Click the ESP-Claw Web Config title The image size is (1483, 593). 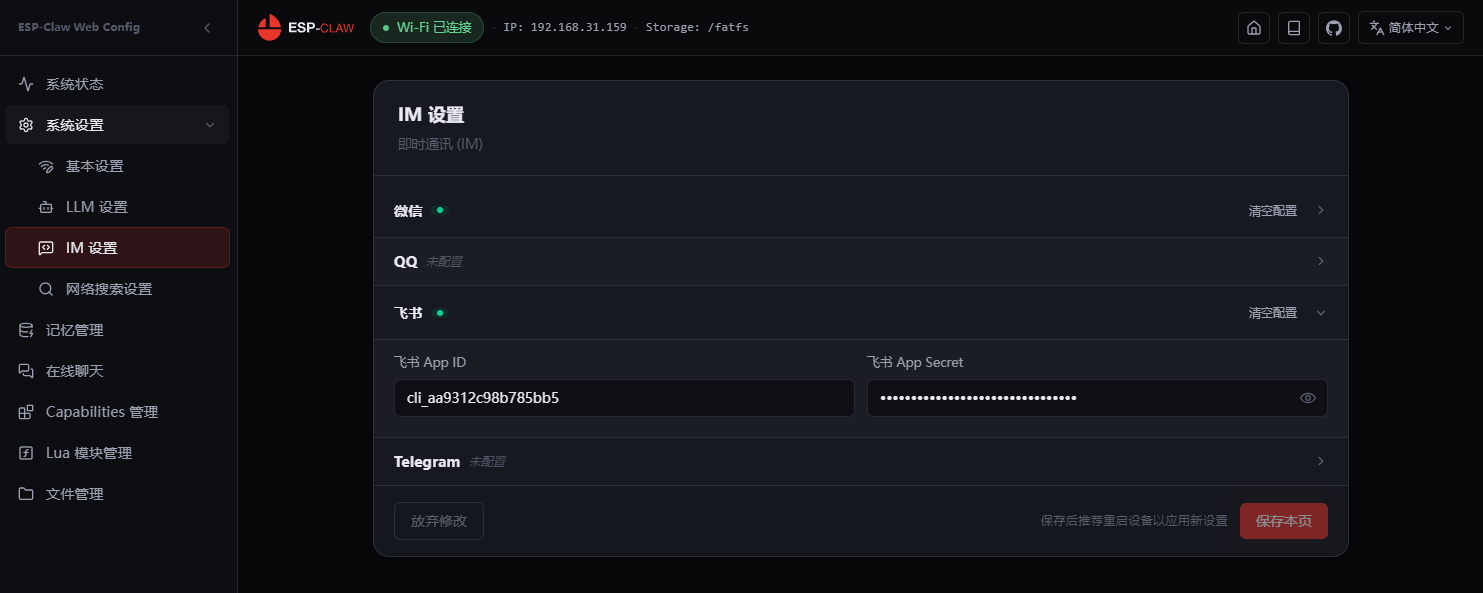click(79, 28)
